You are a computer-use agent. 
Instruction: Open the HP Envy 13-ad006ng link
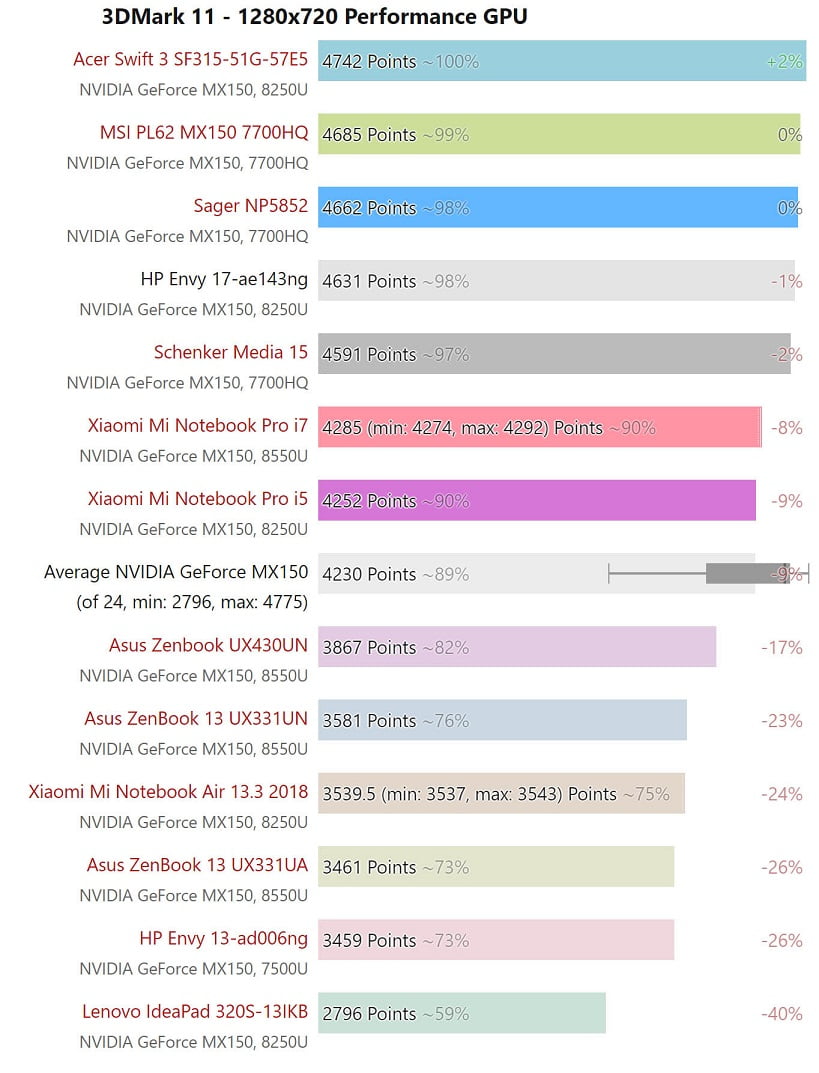click(223, 938)
